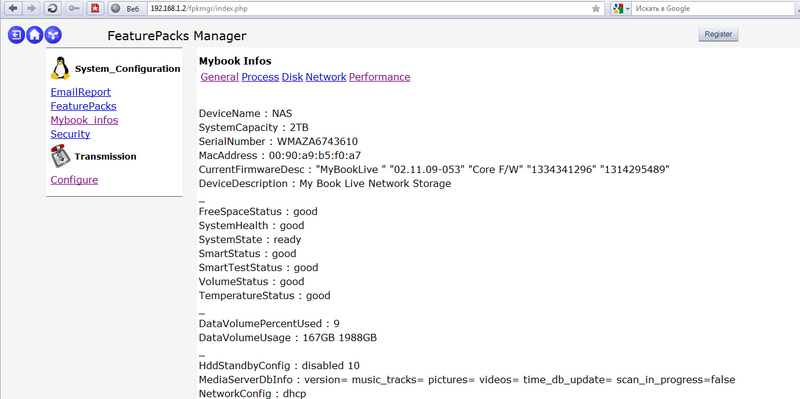Click the 'CurrentFirmwareDesc' line
800x399 pixels.
click(x=434, y=169)
